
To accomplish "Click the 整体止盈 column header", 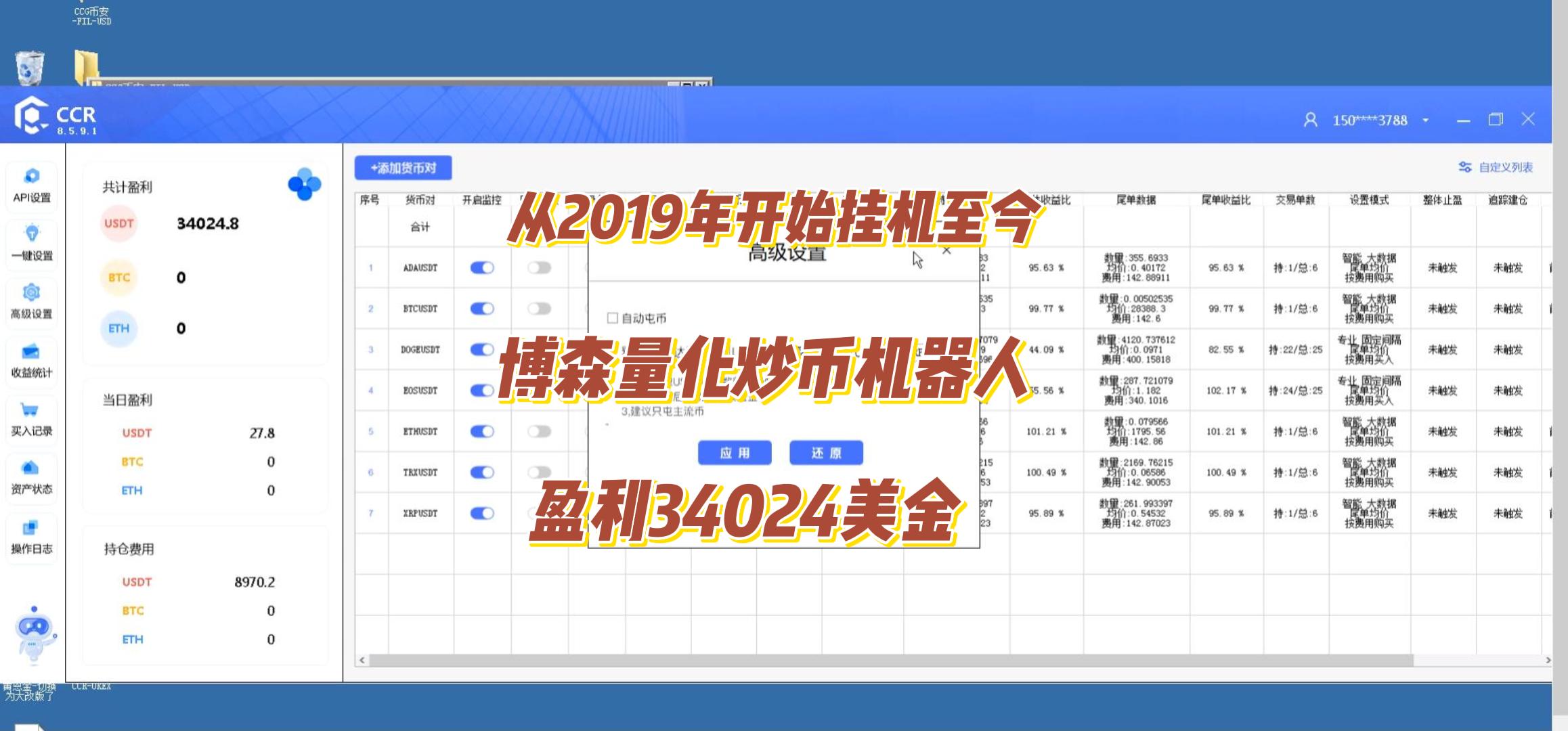I will (1442, 200).
